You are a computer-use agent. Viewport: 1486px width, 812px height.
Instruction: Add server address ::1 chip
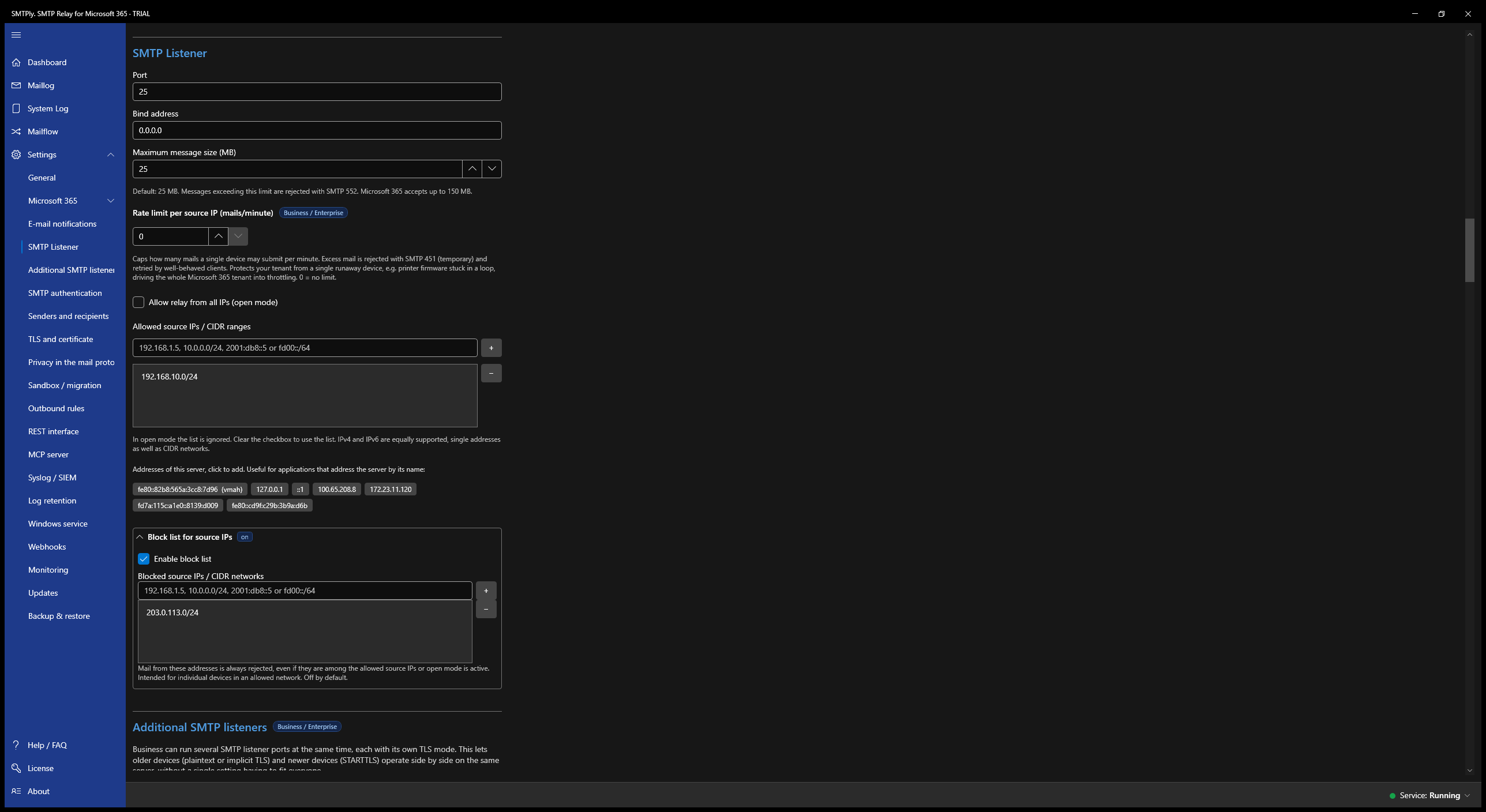[x=300, y=489]
